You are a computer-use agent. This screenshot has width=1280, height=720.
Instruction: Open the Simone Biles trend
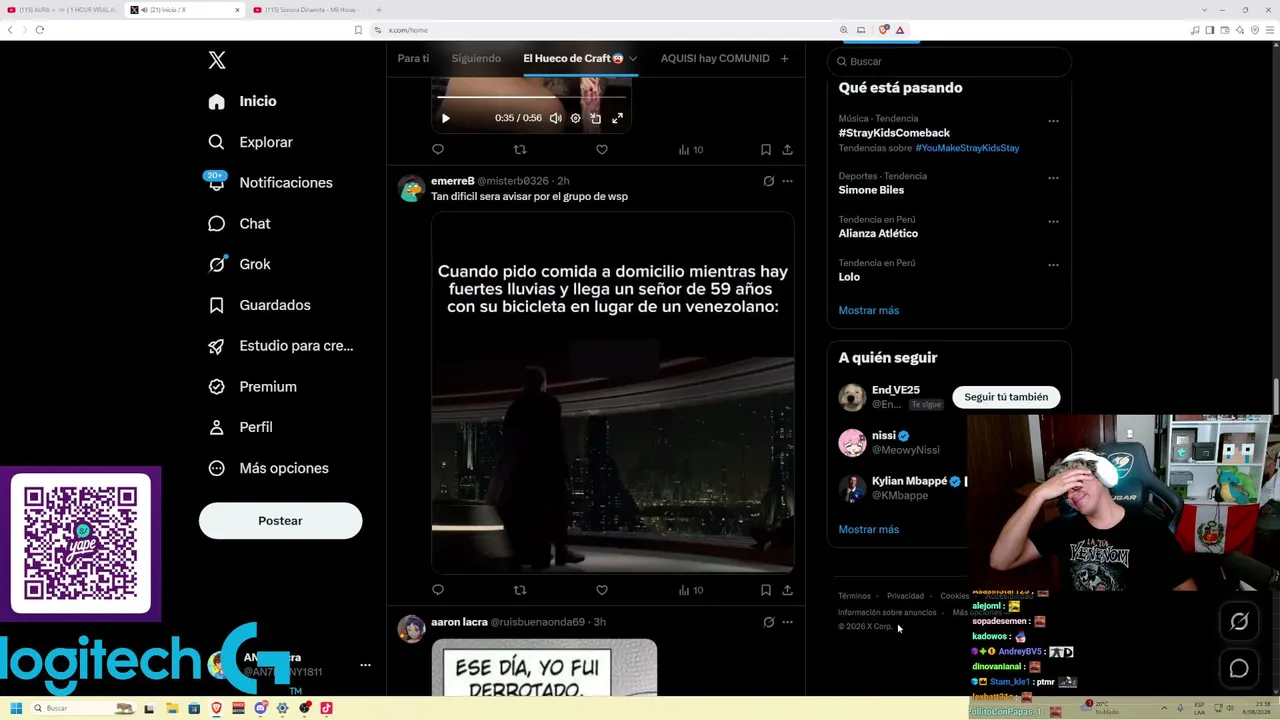click(x=871, y=190)
